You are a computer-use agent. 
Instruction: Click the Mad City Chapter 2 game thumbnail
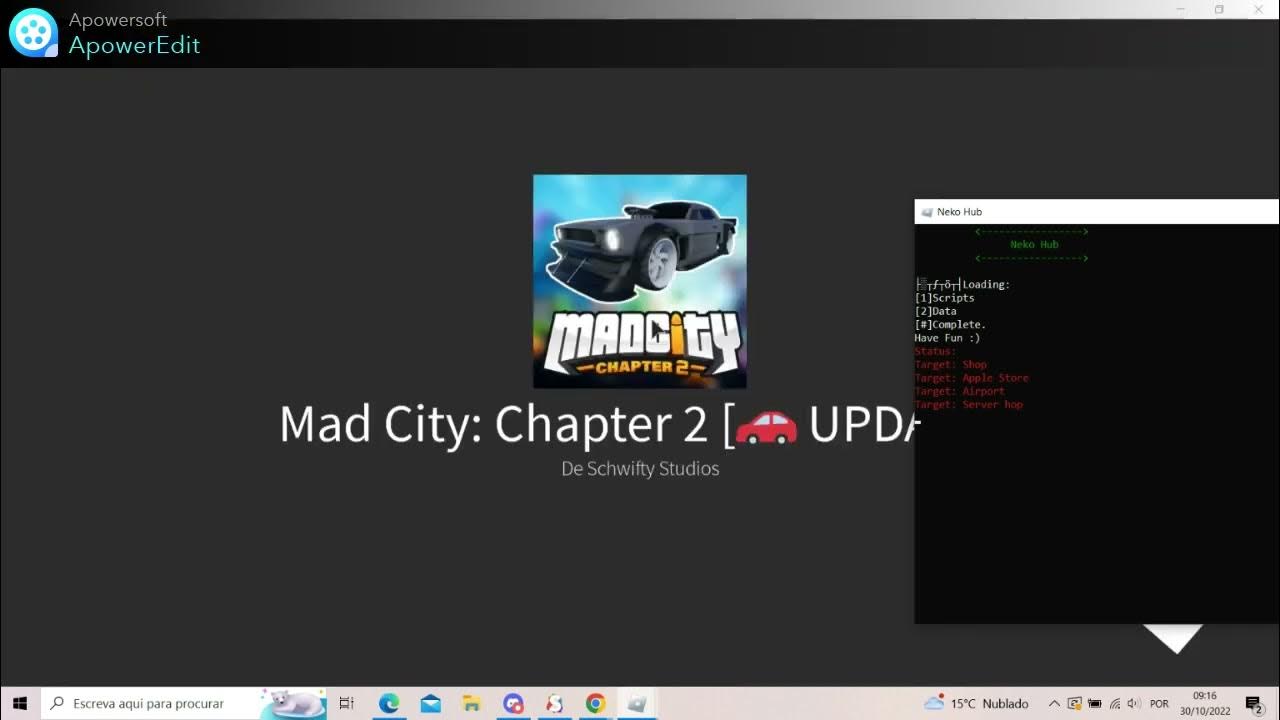click(x=640, y=281)
